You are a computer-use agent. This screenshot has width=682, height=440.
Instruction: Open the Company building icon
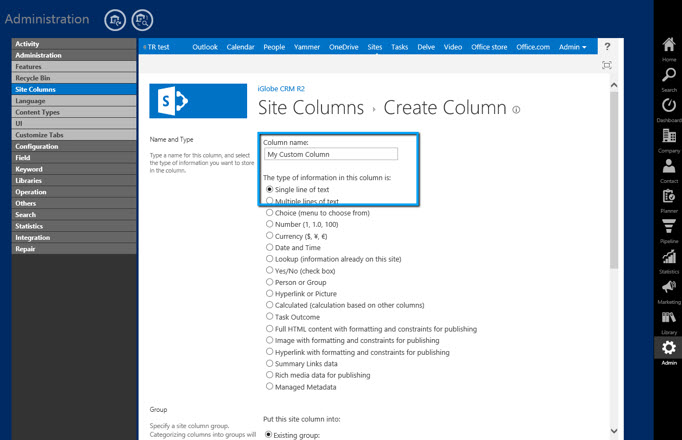point(669,136)
